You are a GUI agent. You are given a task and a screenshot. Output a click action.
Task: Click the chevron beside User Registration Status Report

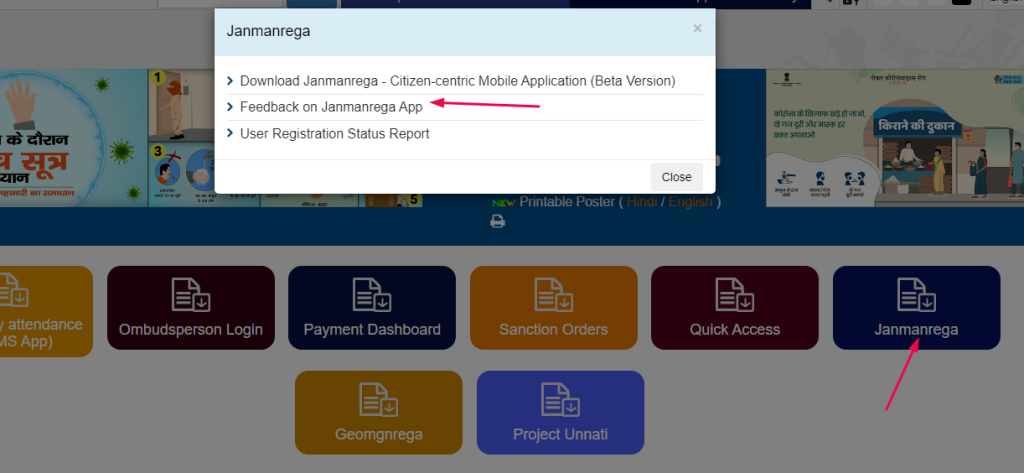pyautogui.click(x=230, y=133)
